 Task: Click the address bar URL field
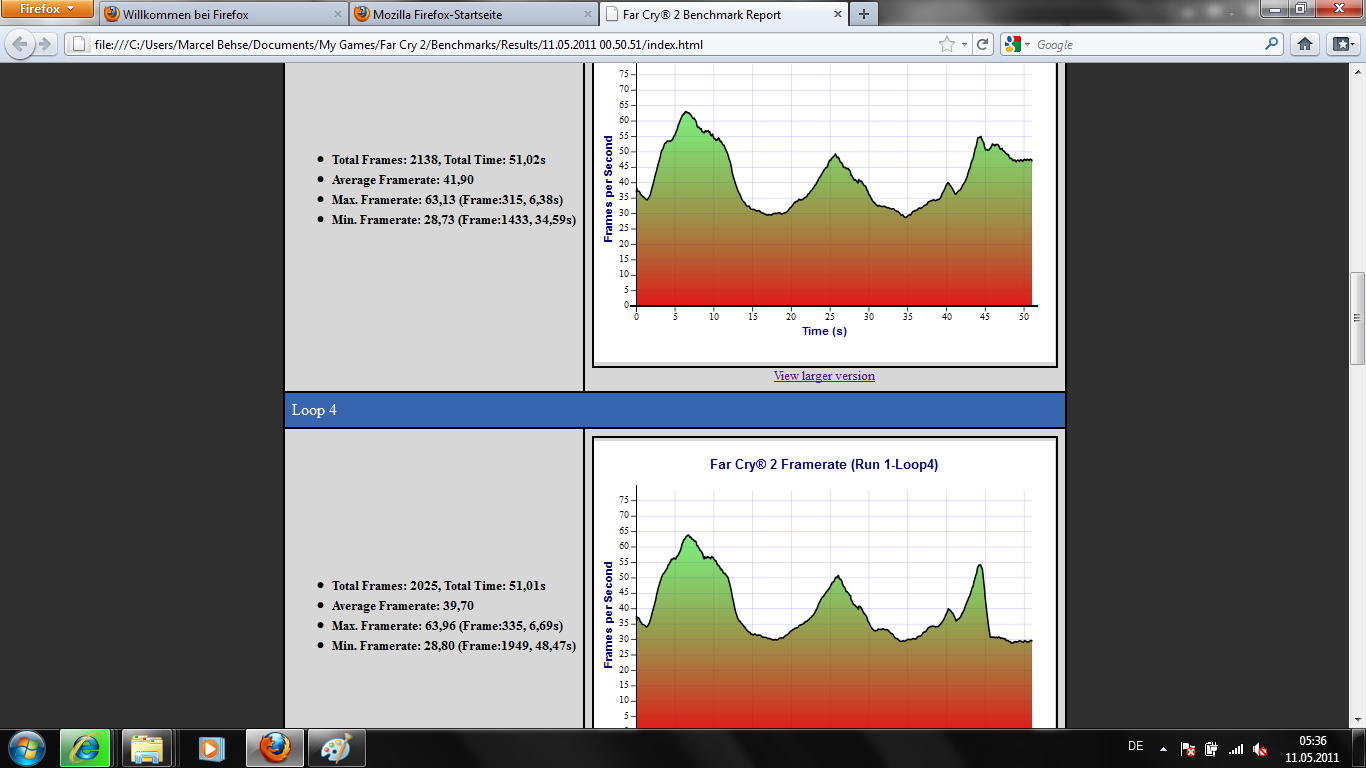click(x=500, y=45)
